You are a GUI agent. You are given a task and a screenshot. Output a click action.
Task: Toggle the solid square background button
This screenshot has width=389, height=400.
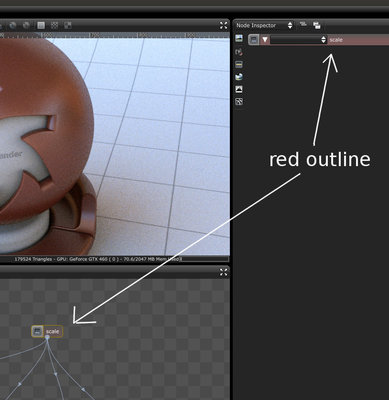click(41, 25)
